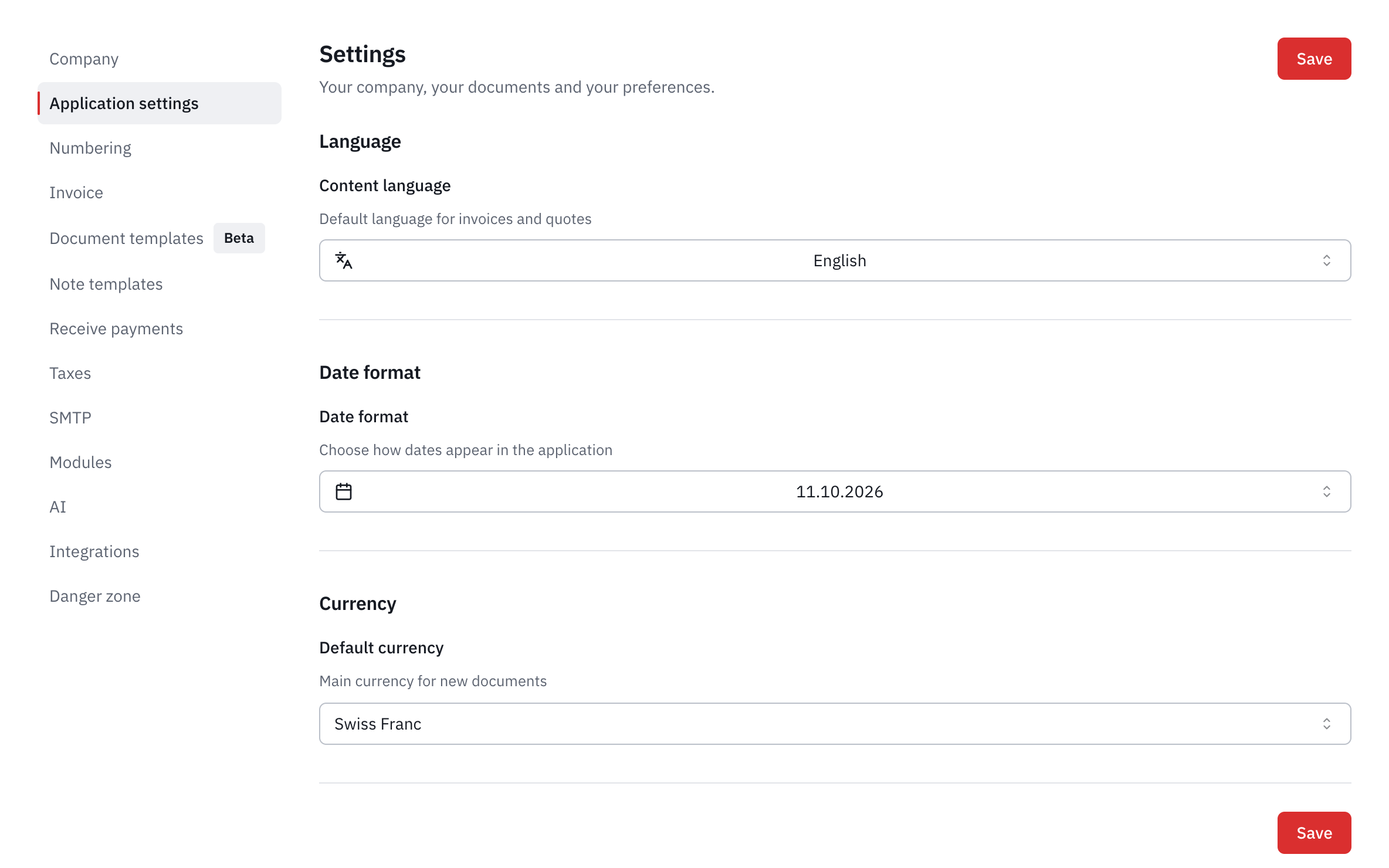The width and height of the screenshot is (1389, 868).
Task: Click the chevron arrows on the 11.10.2026 dropdown
Action: (x=1326, y=491)
